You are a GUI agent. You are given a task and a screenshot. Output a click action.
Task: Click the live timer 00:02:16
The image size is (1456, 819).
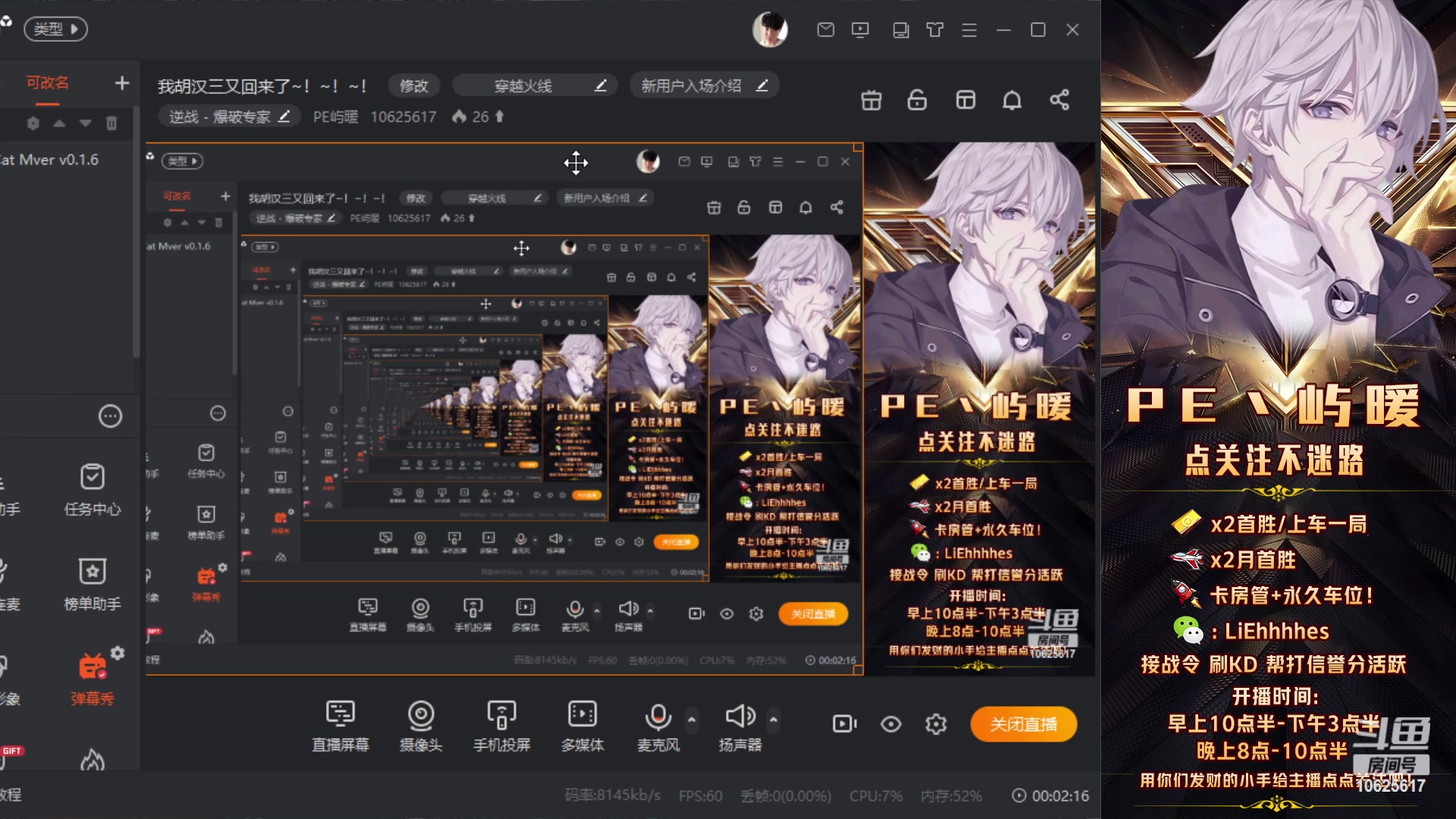1051,795
